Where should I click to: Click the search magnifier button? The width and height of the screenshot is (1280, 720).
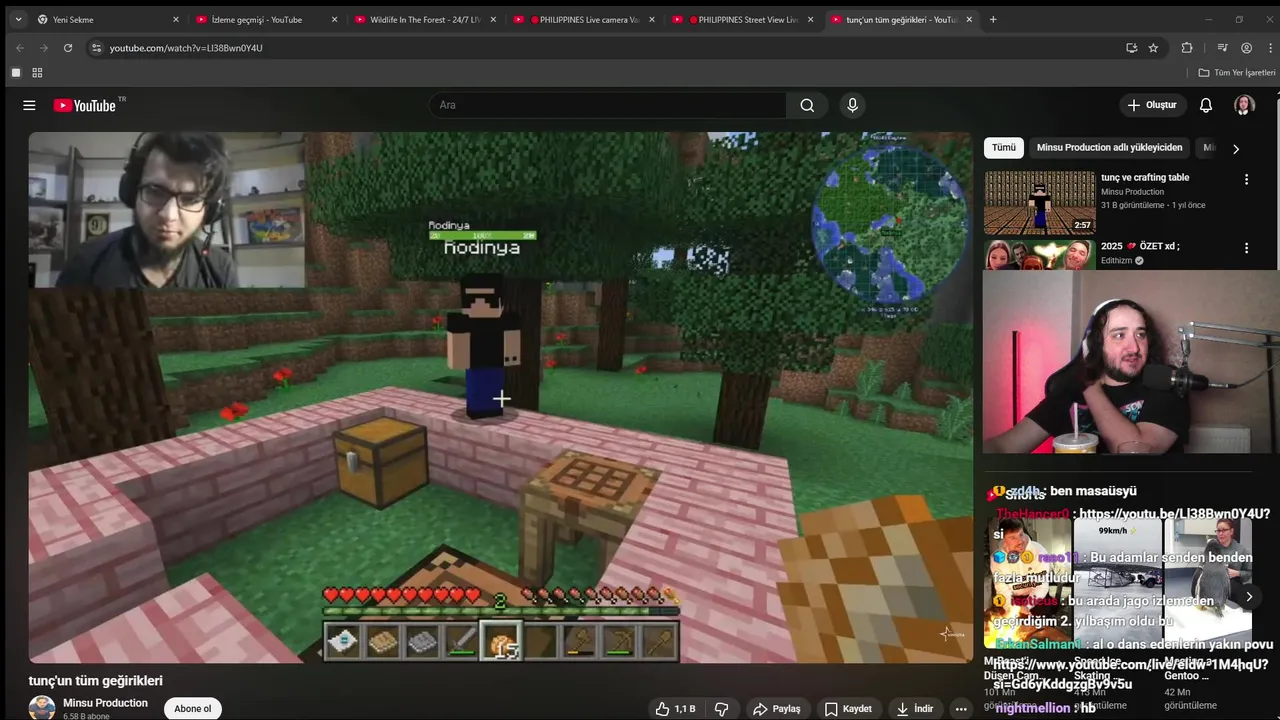(x=807, y=105)
